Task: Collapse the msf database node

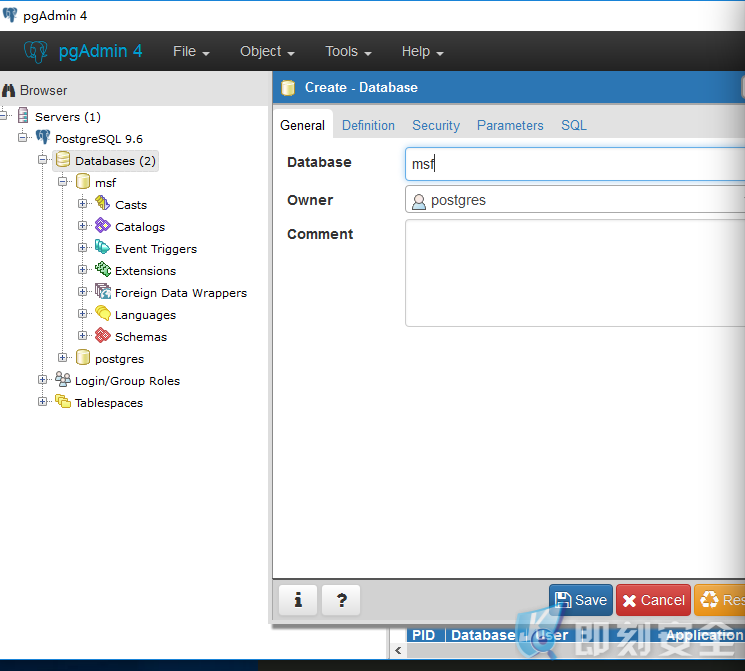Action: (62, 182)
